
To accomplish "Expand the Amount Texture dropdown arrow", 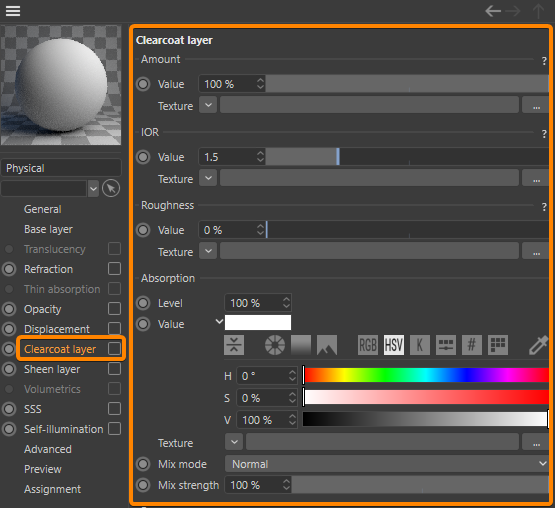I will pos(208,105).
